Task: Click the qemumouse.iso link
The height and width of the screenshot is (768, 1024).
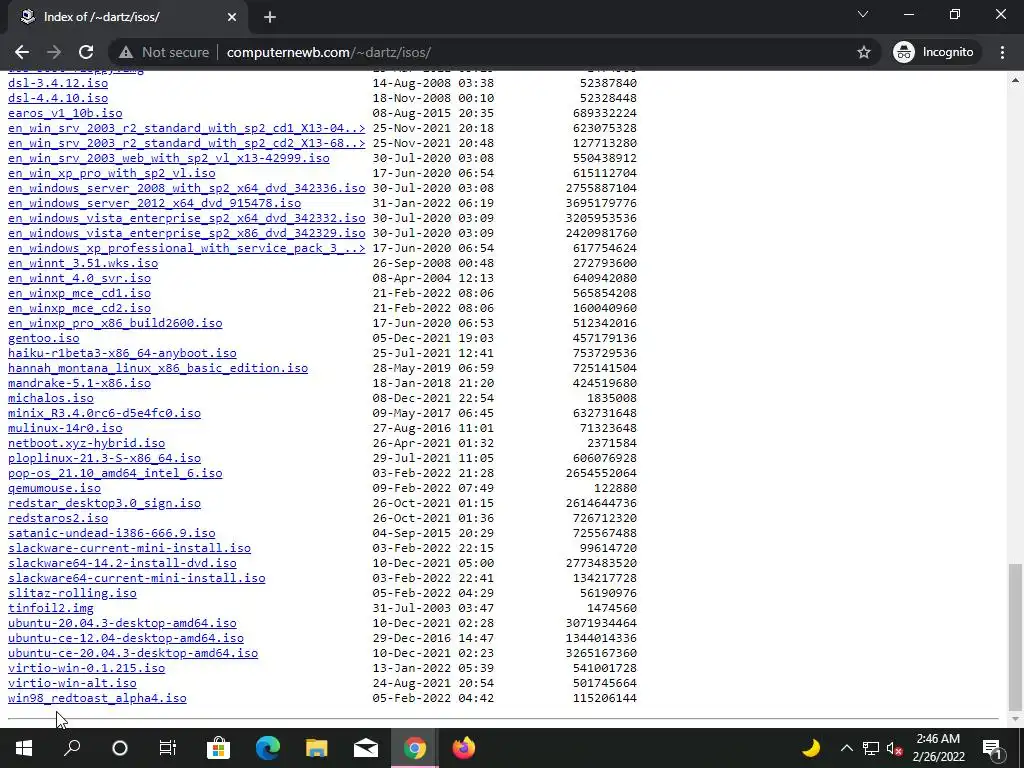Action: coord(55,488)
